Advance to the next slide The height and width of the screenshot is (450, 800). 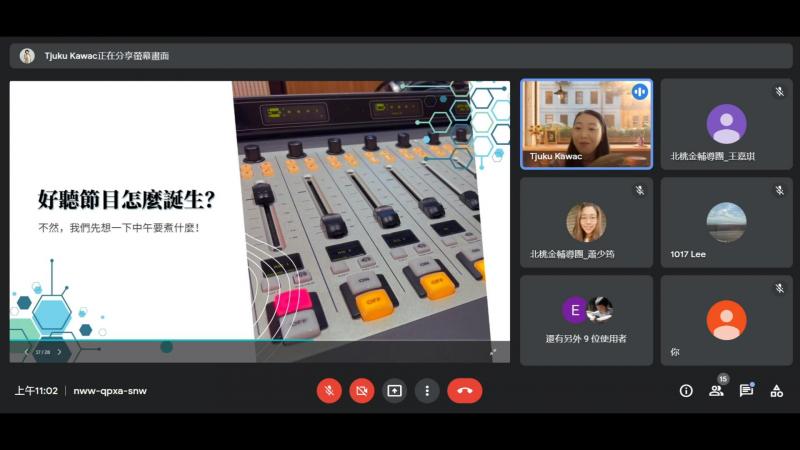(59, 352)
